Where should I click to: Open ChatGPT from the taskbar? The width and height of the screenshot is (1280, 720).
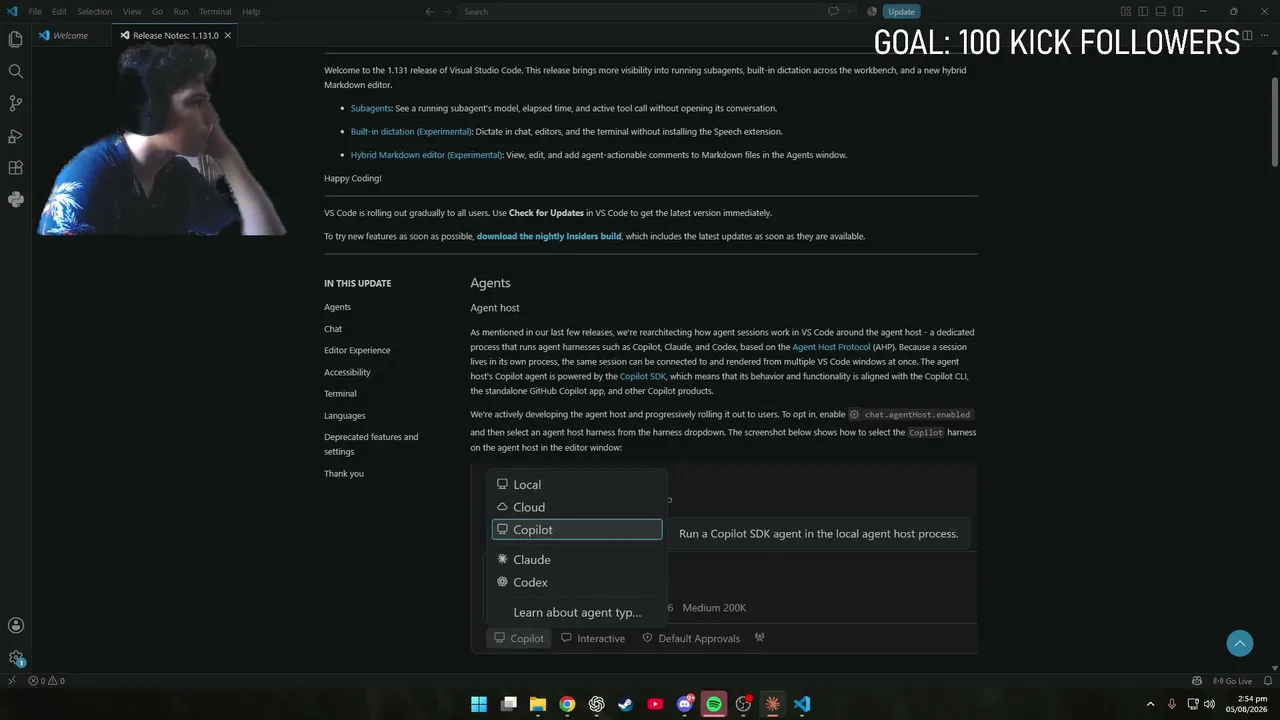[597, 704]
